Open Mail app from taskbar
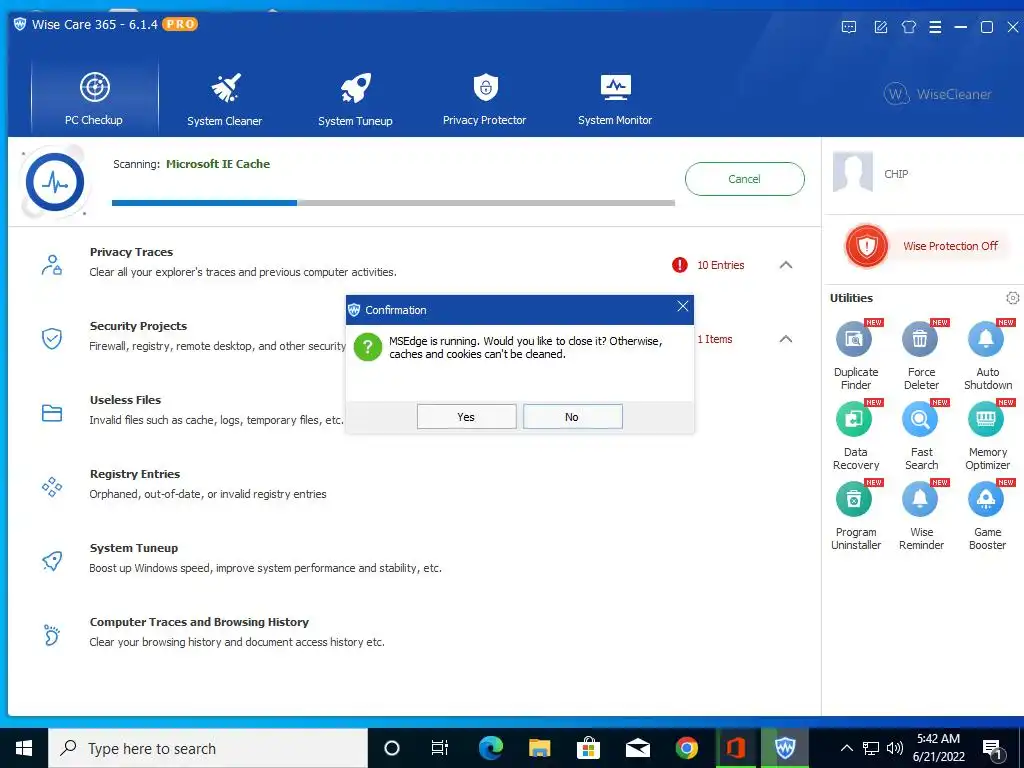The image size is (1024, 768). 637,748
